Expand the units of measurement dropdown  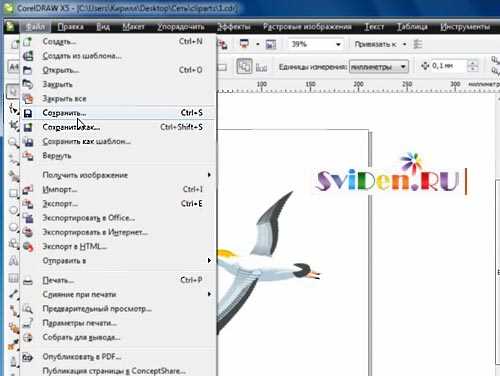point(403,67)
